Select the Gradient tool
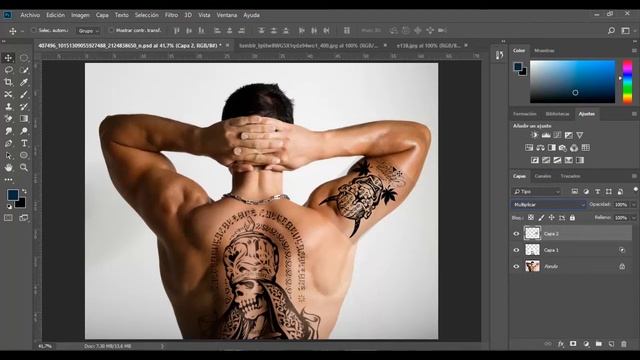The image size is (640, 360). coord(24,119)
